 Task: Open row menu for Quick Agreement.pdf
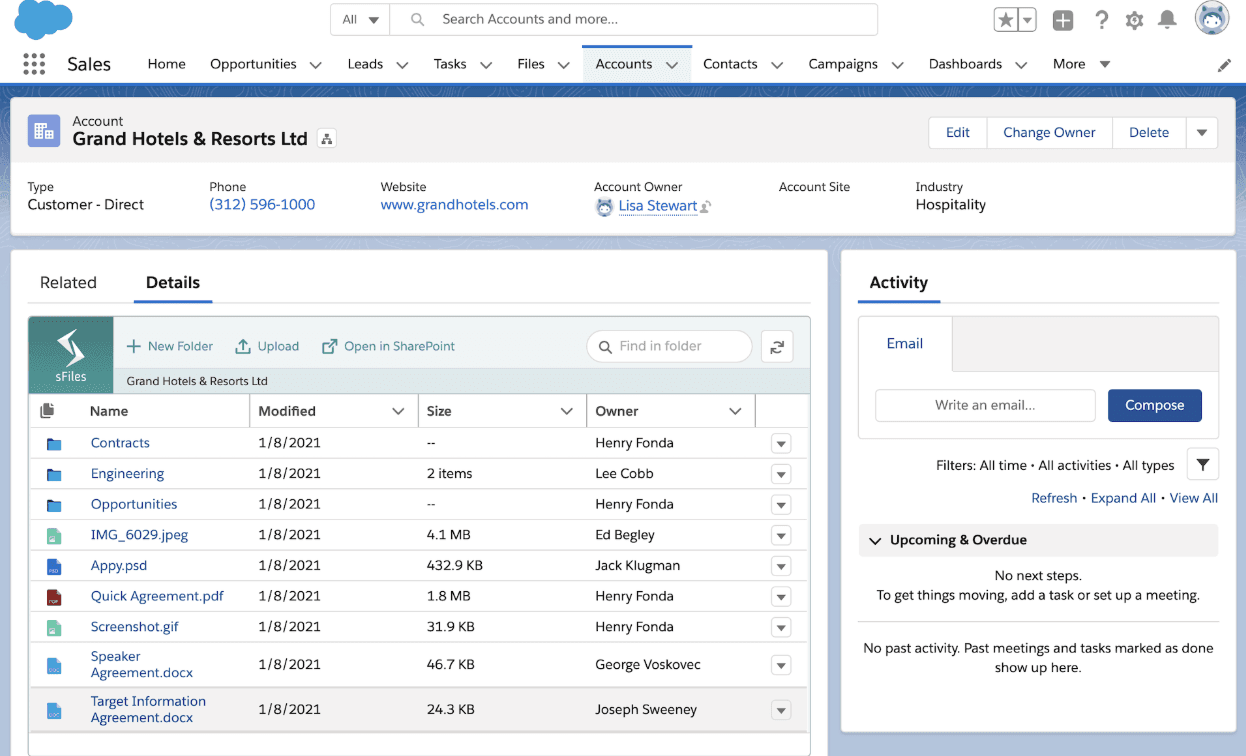click(x=781, y=596)
